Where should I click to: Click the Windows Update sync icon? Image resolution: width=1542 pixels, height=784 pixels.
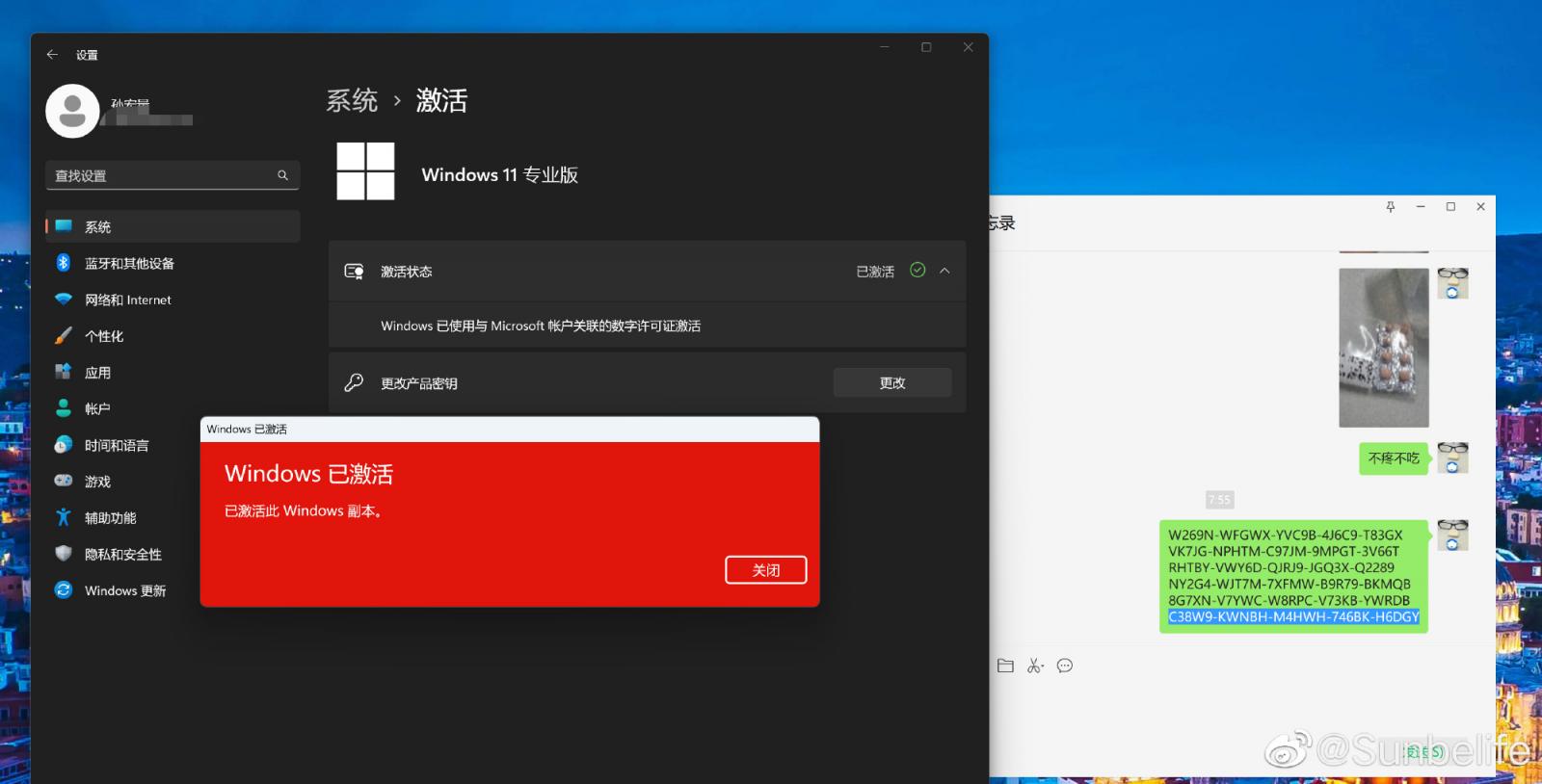click(64, 589)
